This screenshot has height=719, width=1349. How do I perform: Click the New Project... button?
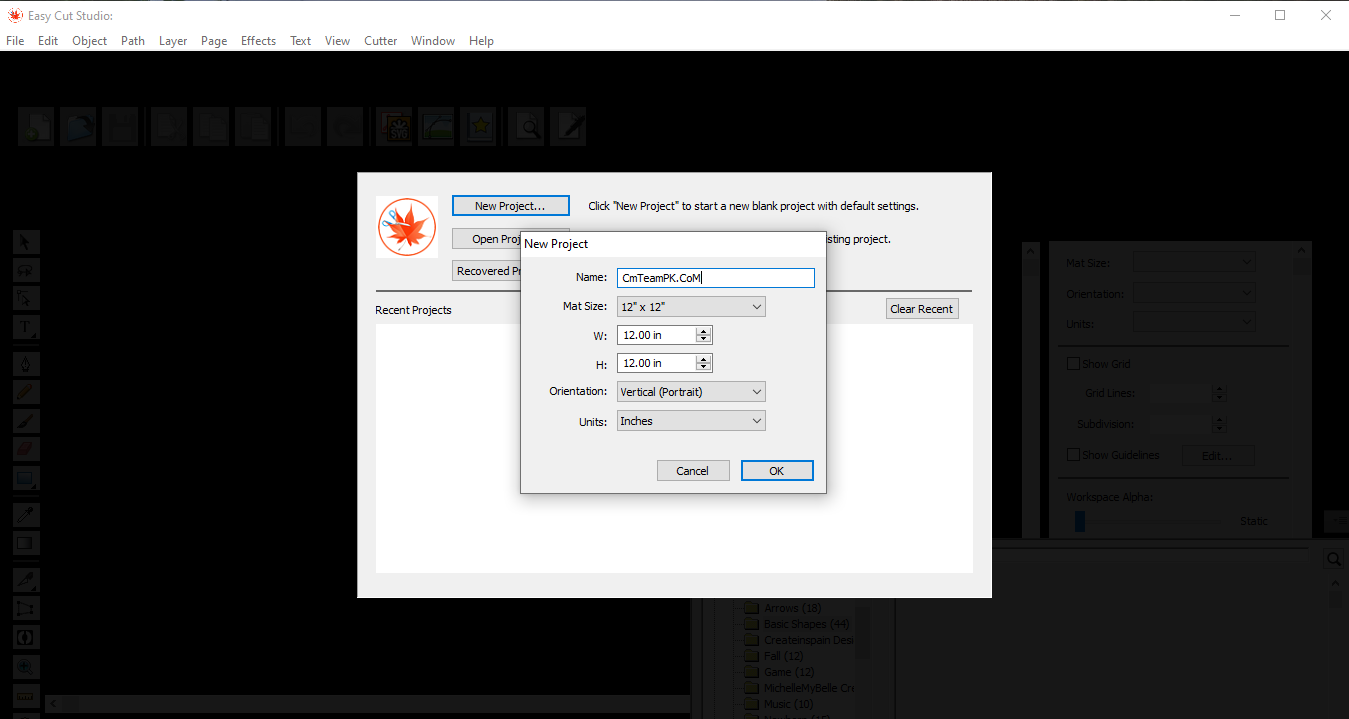(511, 206)
